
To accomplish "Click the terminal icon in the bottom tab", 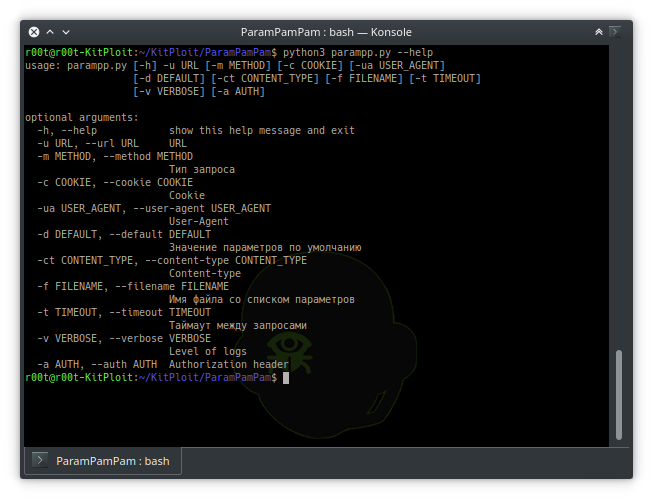I will tap(40, 460).
